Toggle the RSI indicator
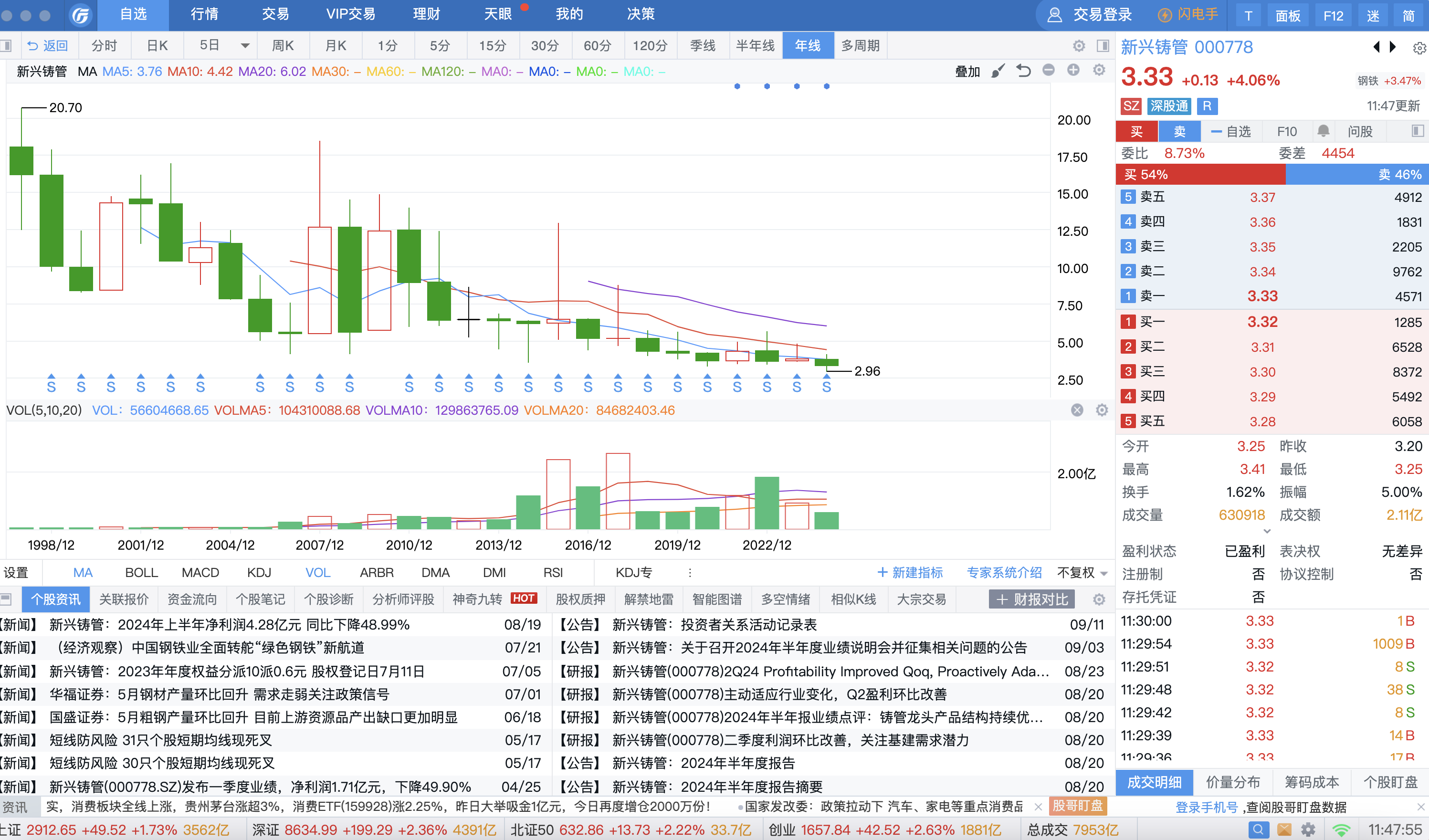This screenshot has height=840, width=1429. (553, 573)
